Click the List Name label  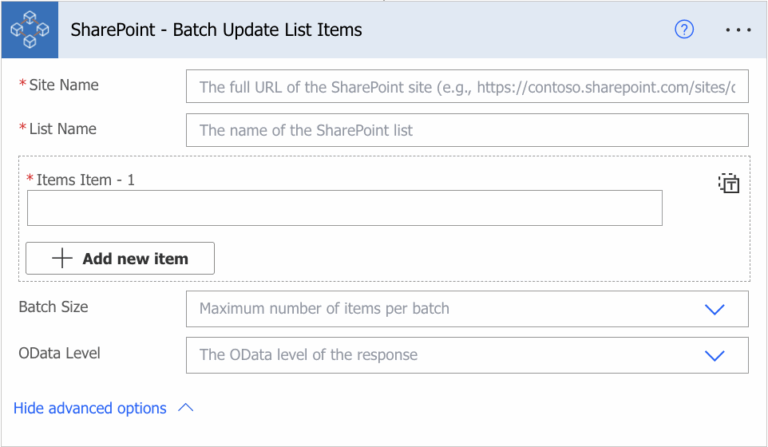(63, 129)
